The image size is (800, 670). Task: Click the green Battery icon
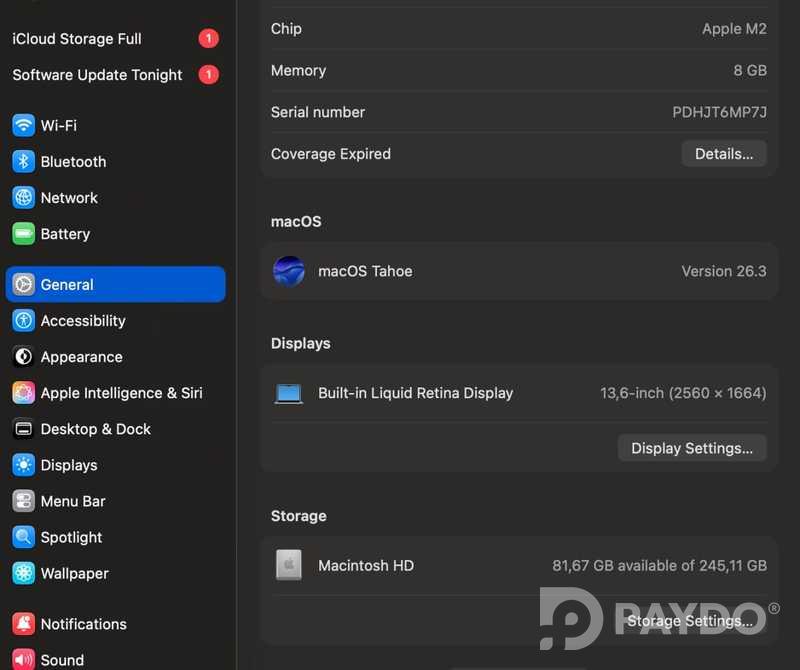click(23, 234)
